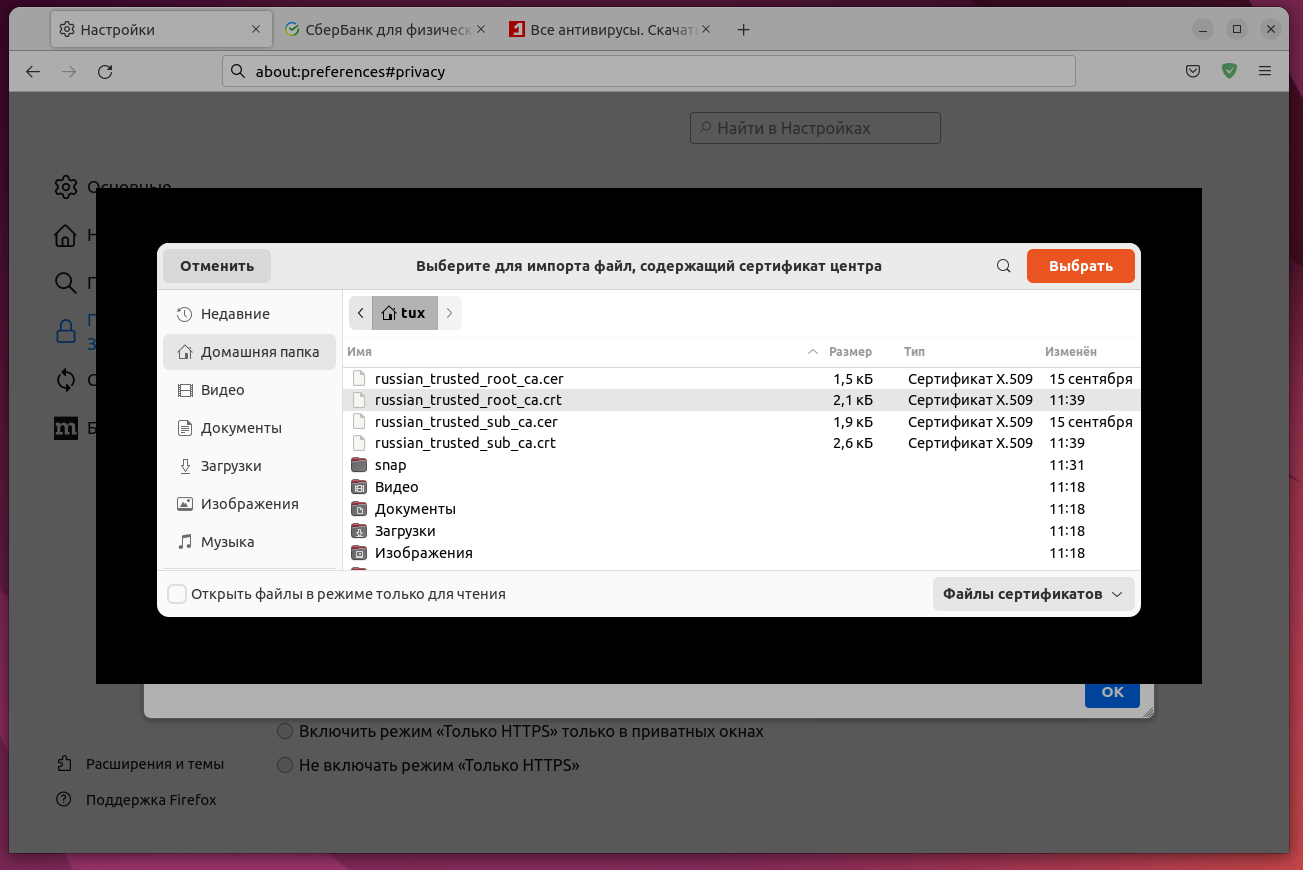Switch to the СберБанк browser tab
This screenshot has height=870, width=1303.
point(386,30)
